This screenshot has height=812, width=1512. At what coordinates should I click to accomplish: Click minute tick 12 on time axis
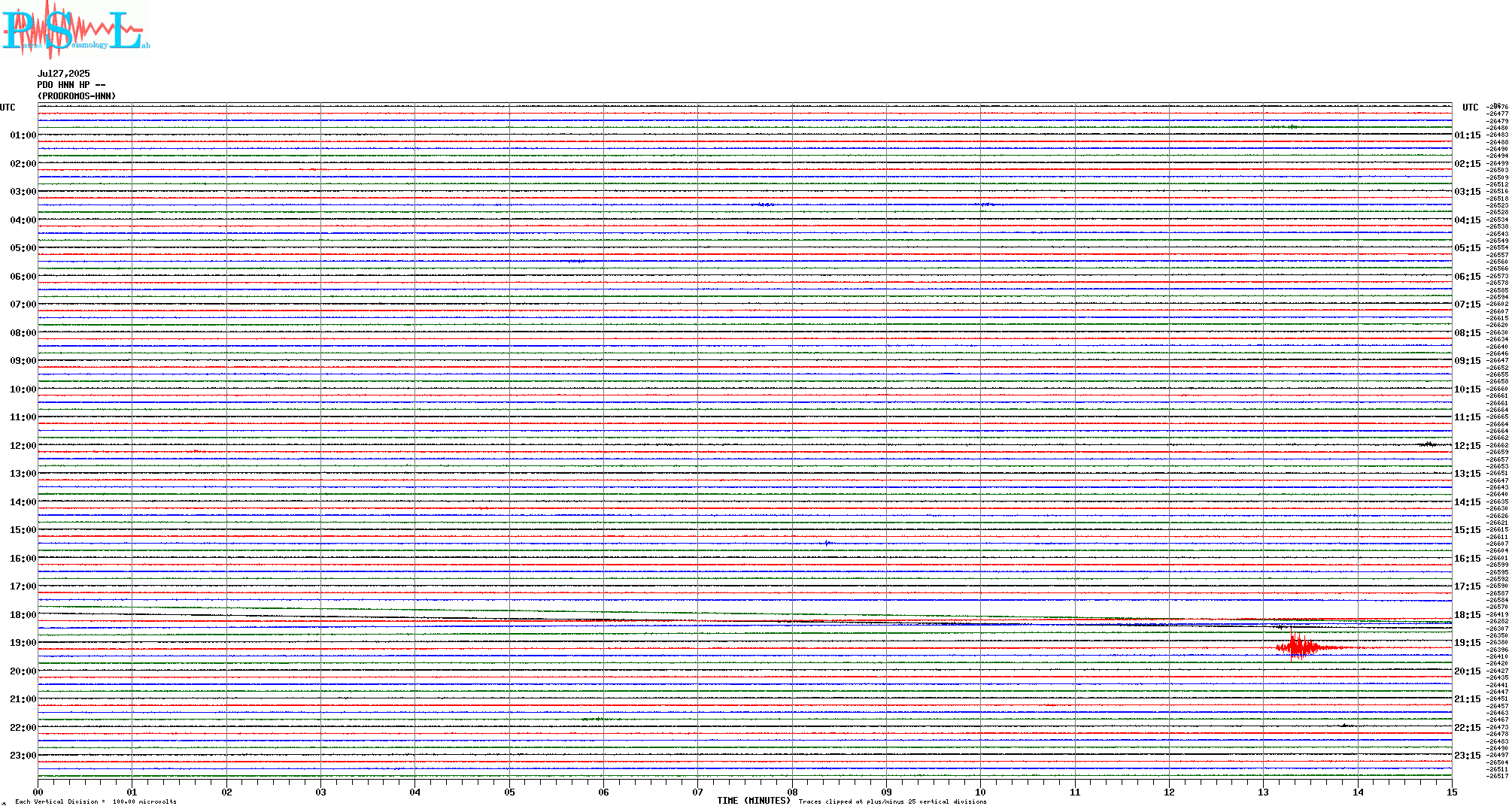point(1170,792)
